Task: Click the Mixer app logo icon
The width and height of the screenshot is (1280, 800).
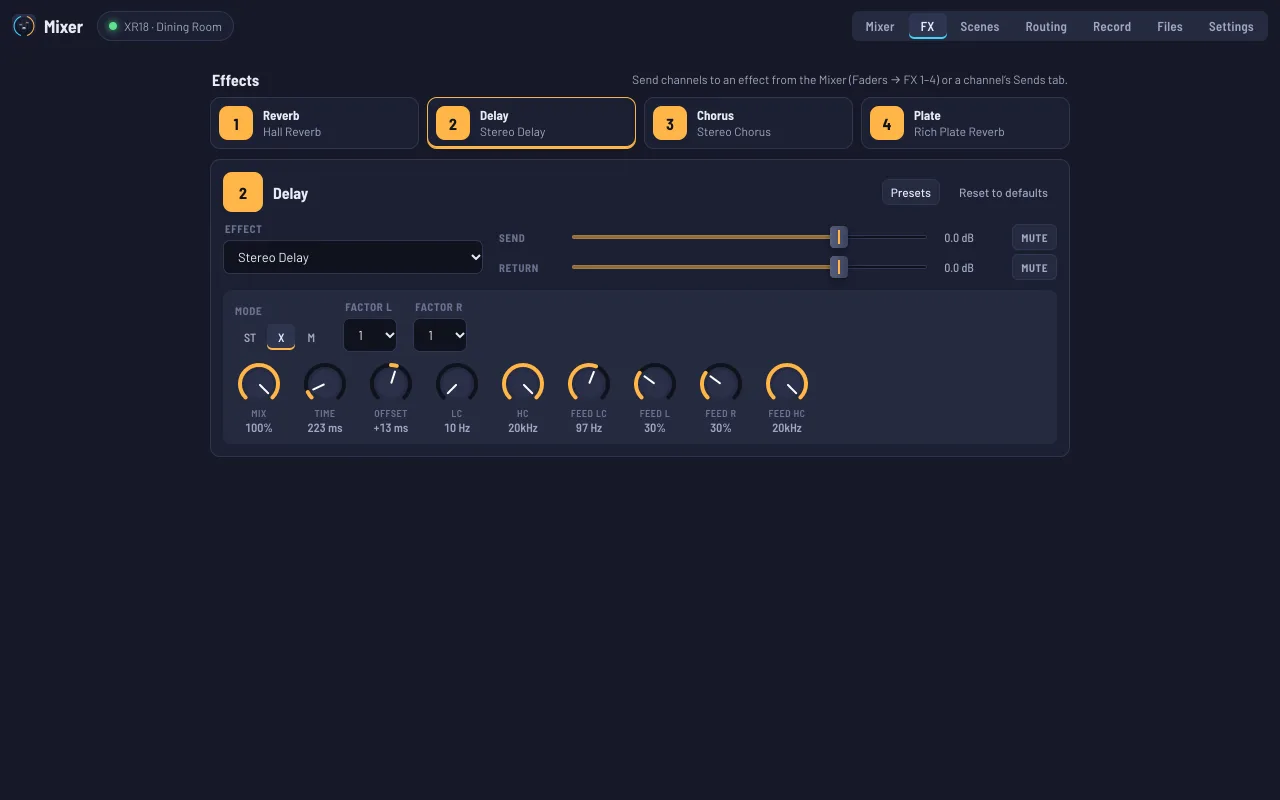Action: 23,26
